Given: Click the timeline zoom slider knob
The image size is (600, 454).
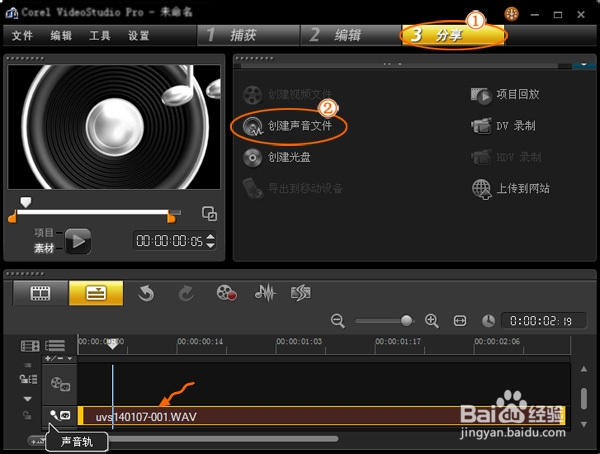Looking at the screenshot, I should point(406,320).
